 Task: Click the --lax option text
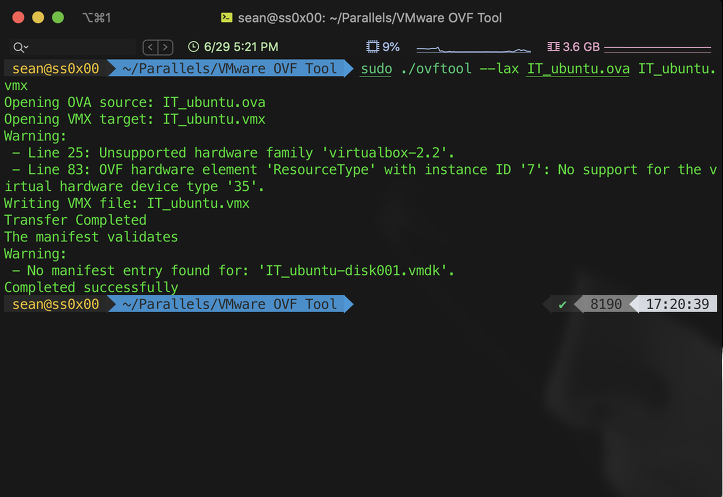(x=499, y=69)
